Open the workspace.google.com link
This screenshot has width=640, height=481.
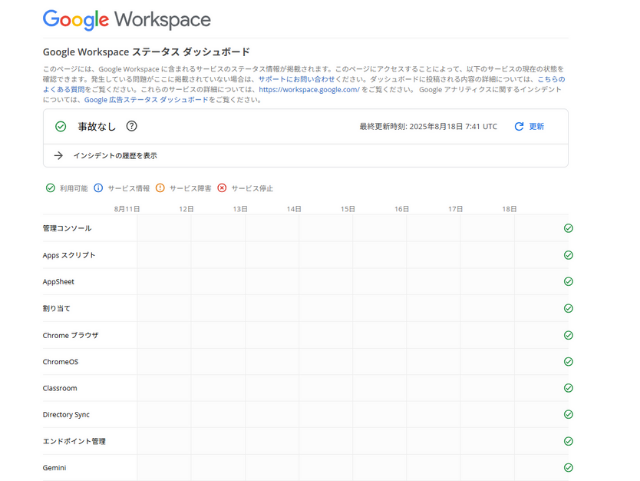[x=308, y=89]
